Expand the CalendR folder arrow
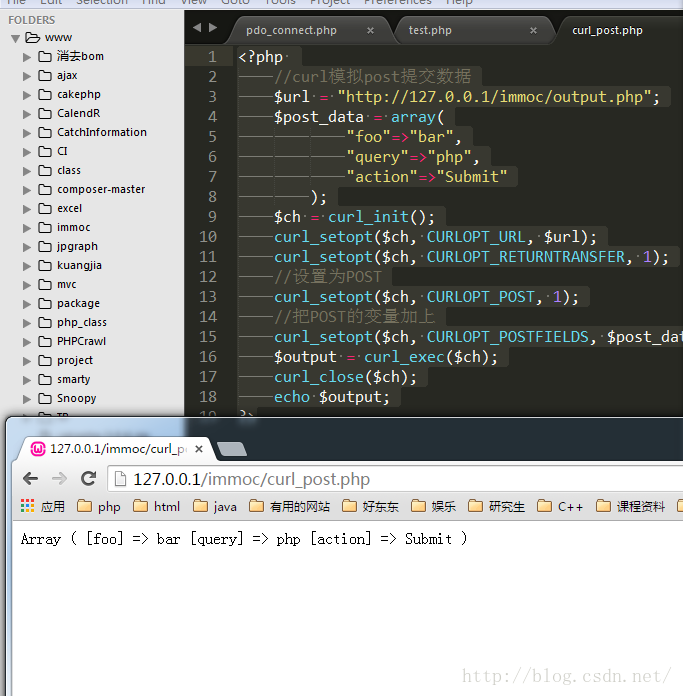The image size is (683, 696). [27, 114]
